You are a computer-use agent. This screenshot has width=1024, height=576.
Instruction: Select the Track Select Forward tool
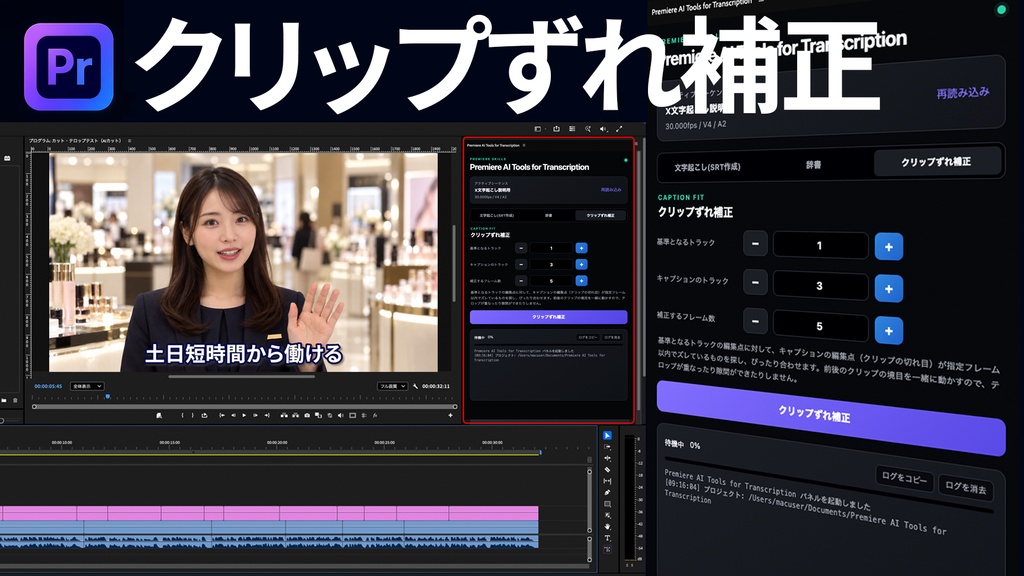coord(607,447)
